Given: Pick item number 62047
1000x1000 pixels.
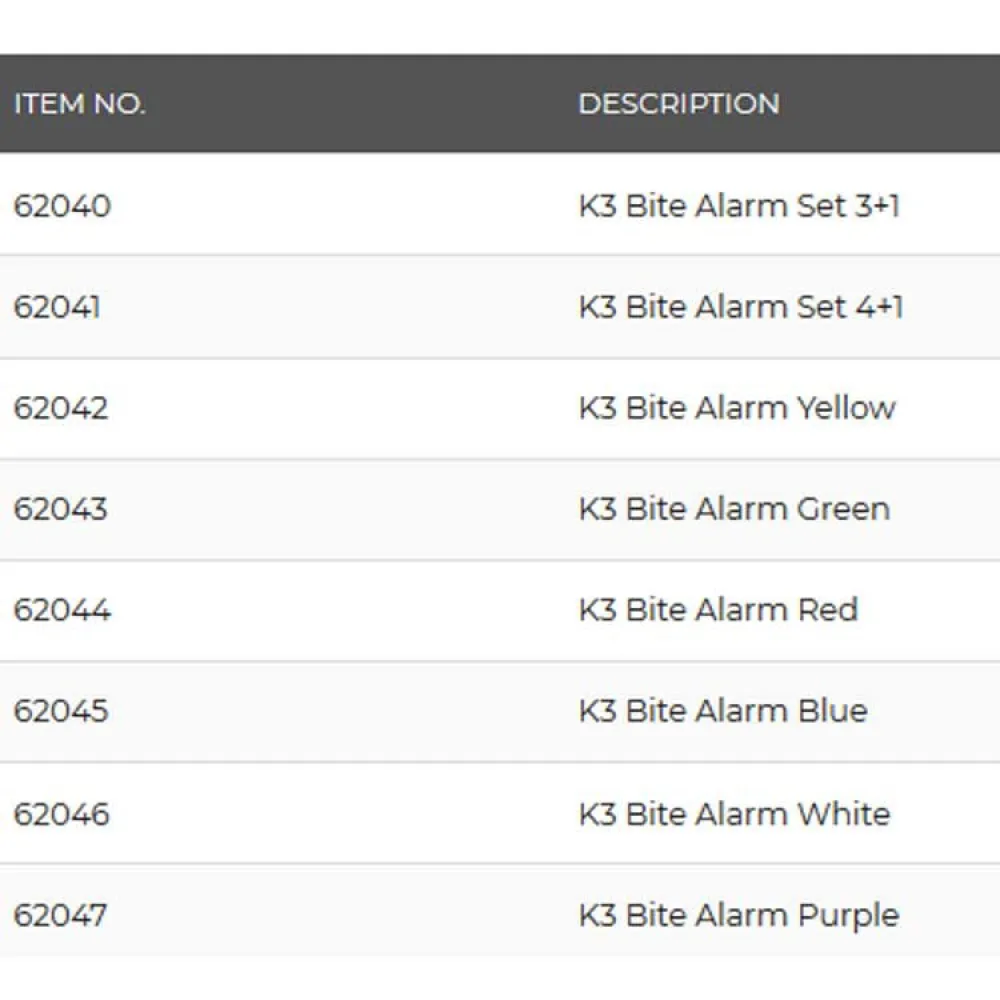Looking at the screenshot, I should [x=61, y=915].
